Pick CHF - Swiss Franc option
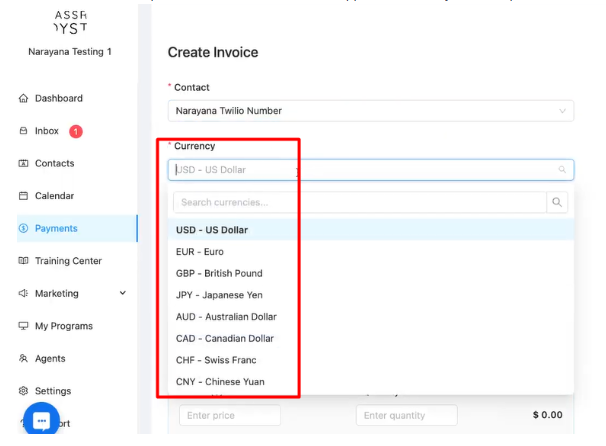Viewport: 606px width, 446px height. pyautogui.click(x=213, y=360)
